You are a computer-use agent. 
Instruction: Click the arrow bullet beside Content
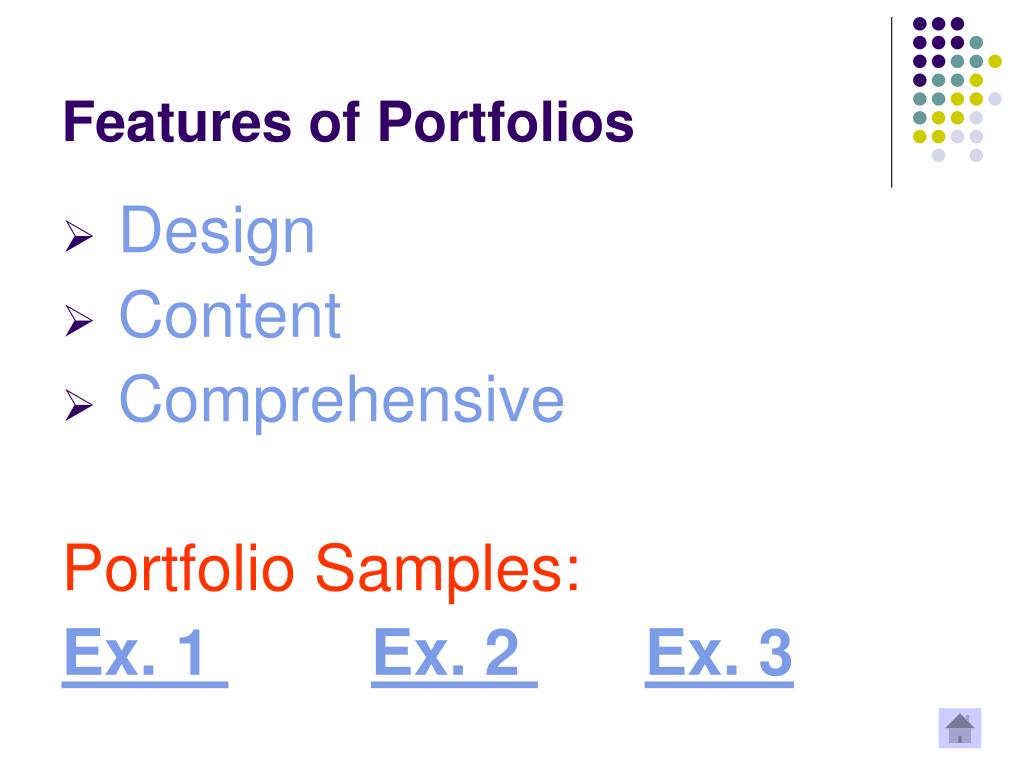(78, 321)
